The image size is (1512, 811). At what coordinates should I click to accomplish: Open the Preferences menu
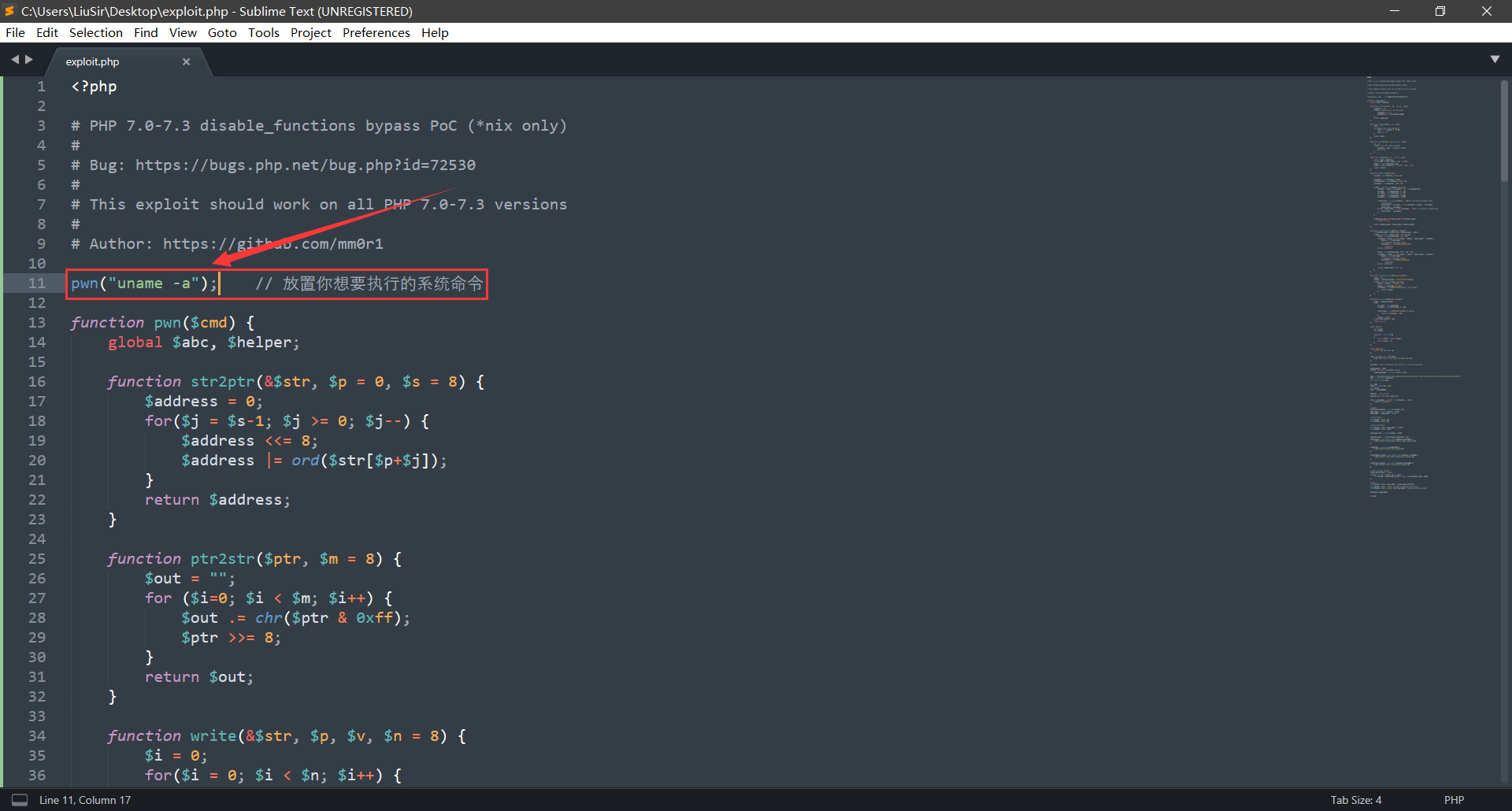(x=376, y=32)
